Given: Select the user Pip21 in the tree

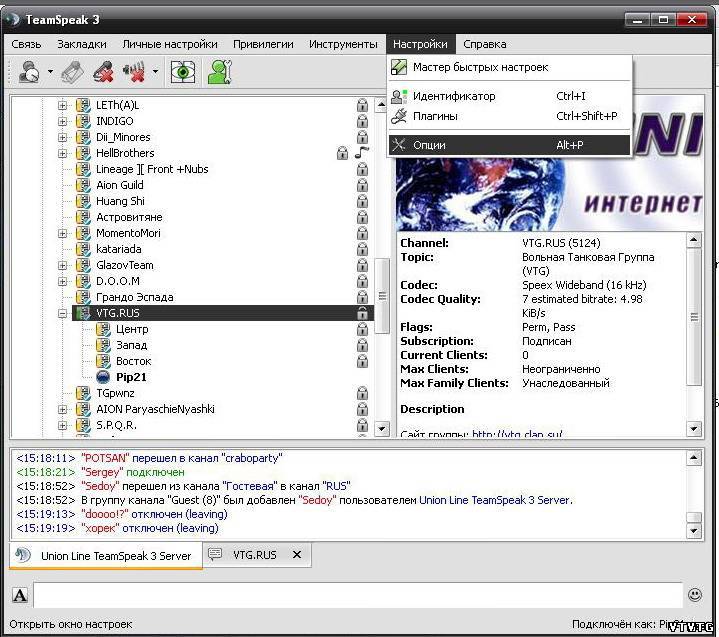Looking at the screenshot, I should (x=131, y=377).
